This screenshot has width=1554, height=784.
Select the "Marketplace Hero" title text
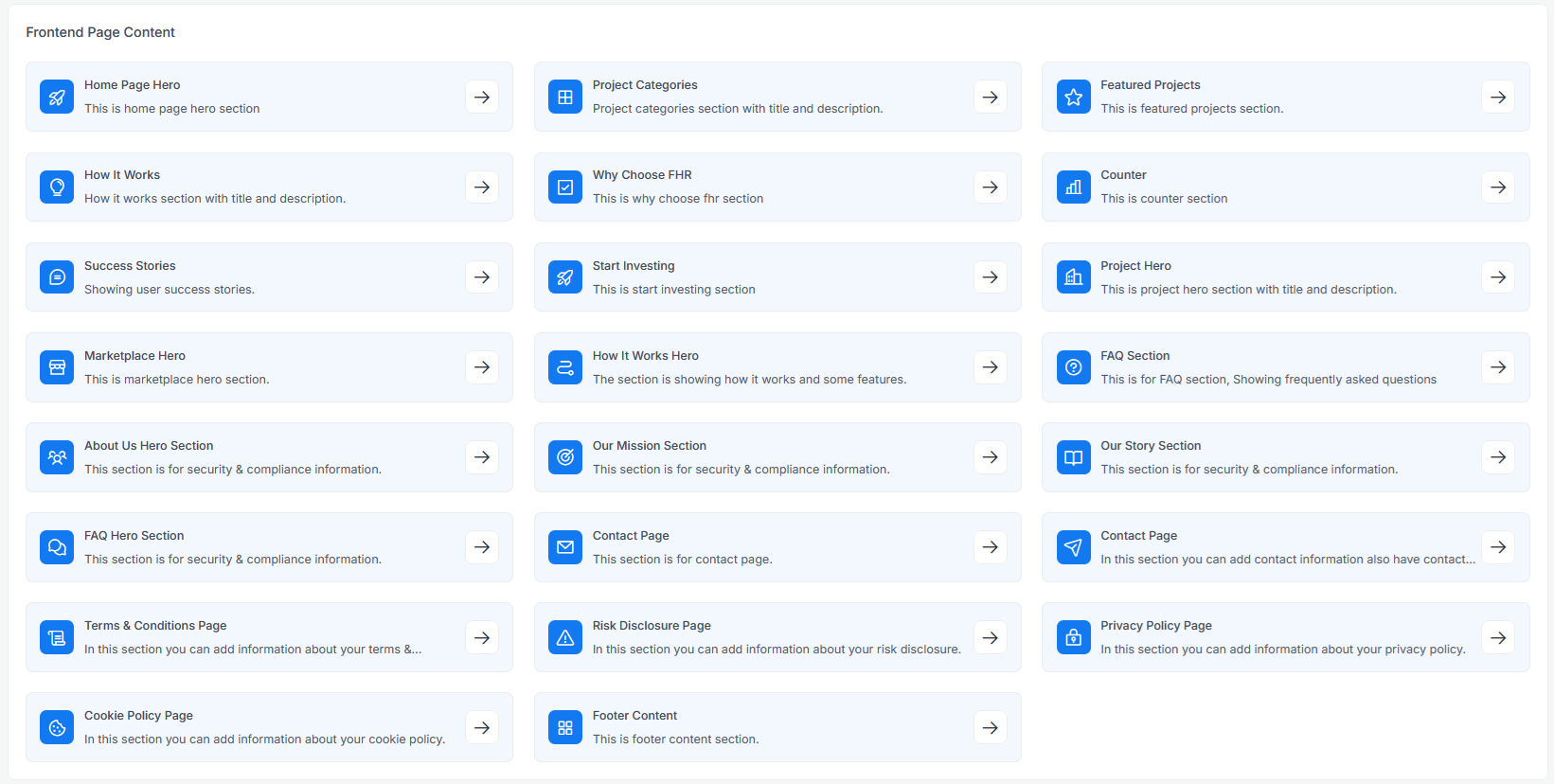coord(134,356)
